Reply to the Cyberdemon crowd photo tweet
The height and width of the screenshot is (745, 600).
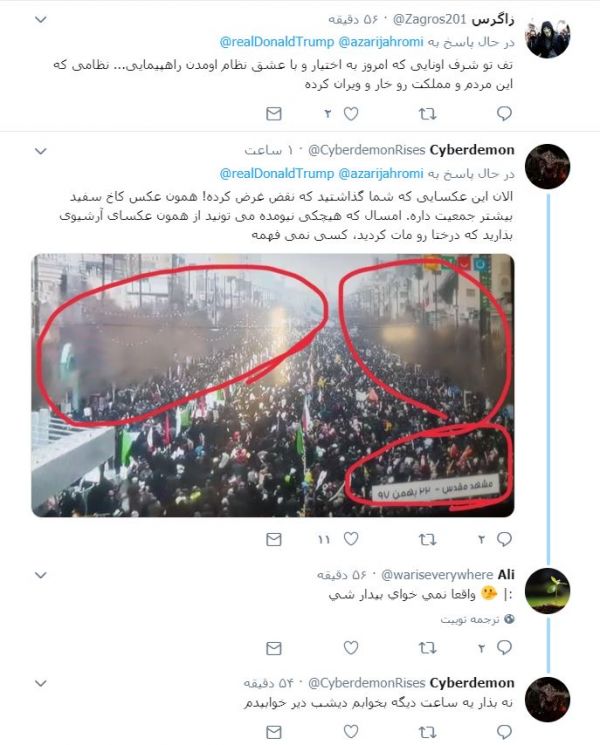[x=504, y=539]
